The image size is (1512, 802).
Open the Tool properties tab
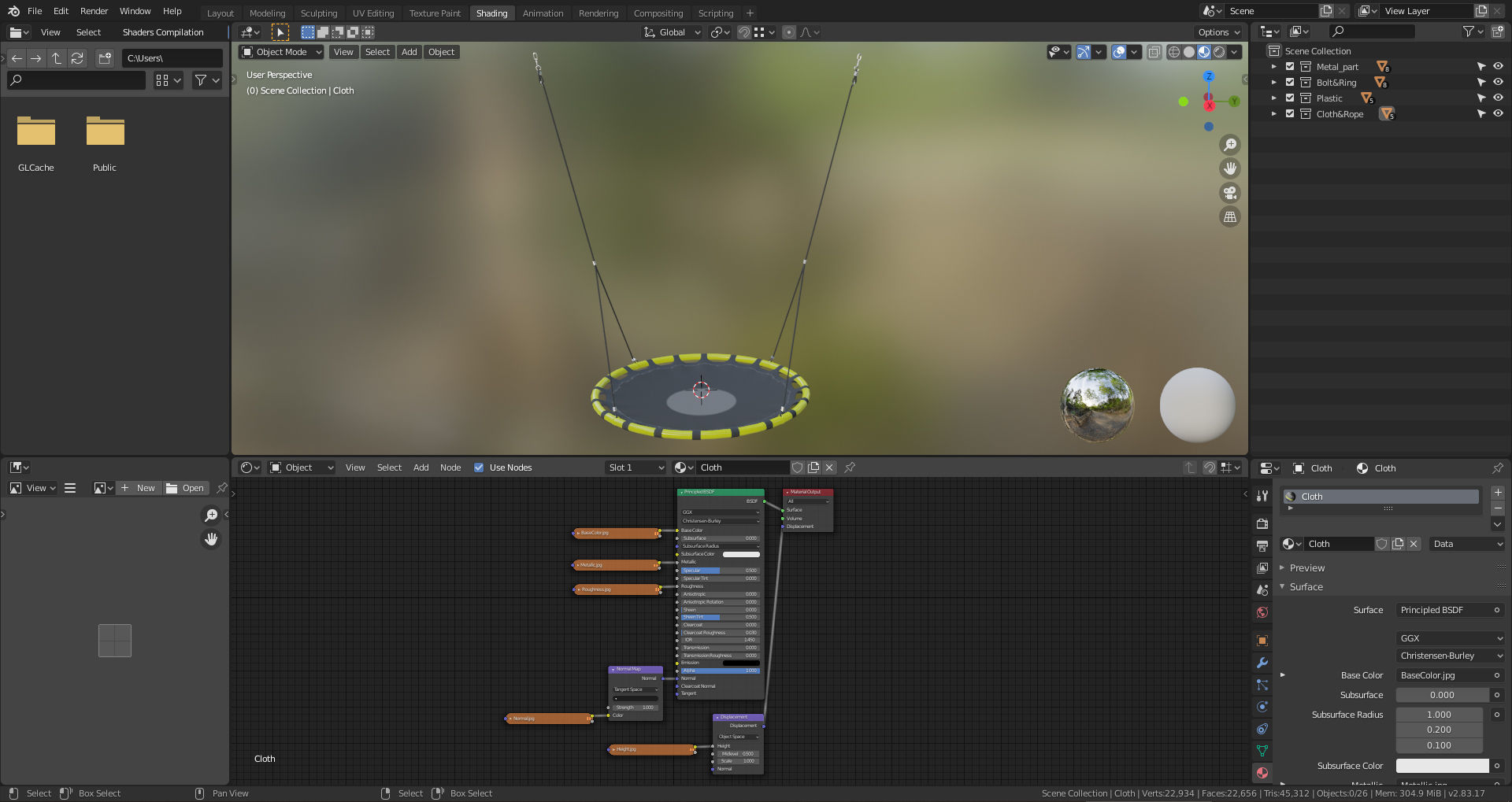click(x=1262, y=496)
